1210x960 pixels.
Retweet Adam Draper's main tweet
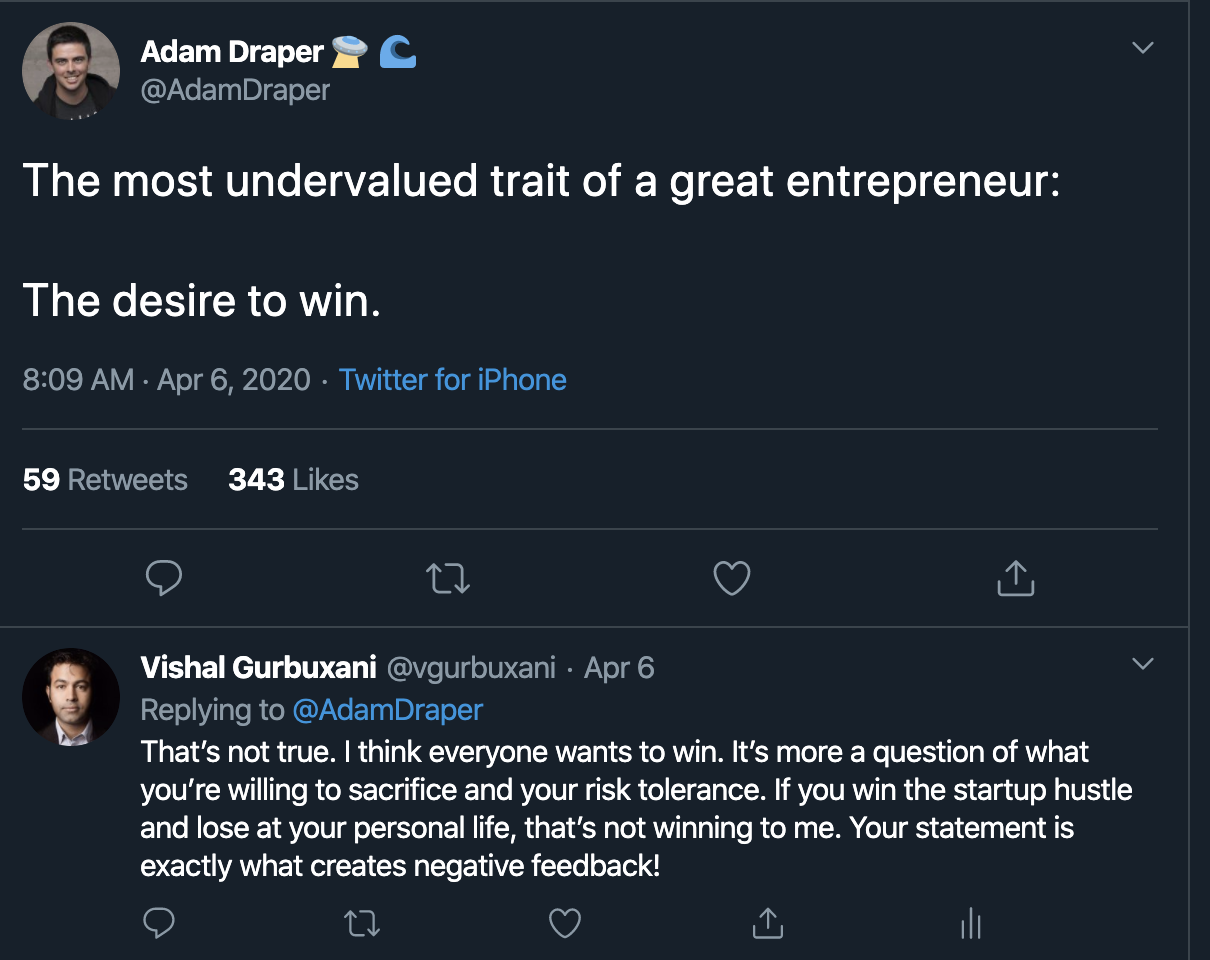tap(448, 578)
